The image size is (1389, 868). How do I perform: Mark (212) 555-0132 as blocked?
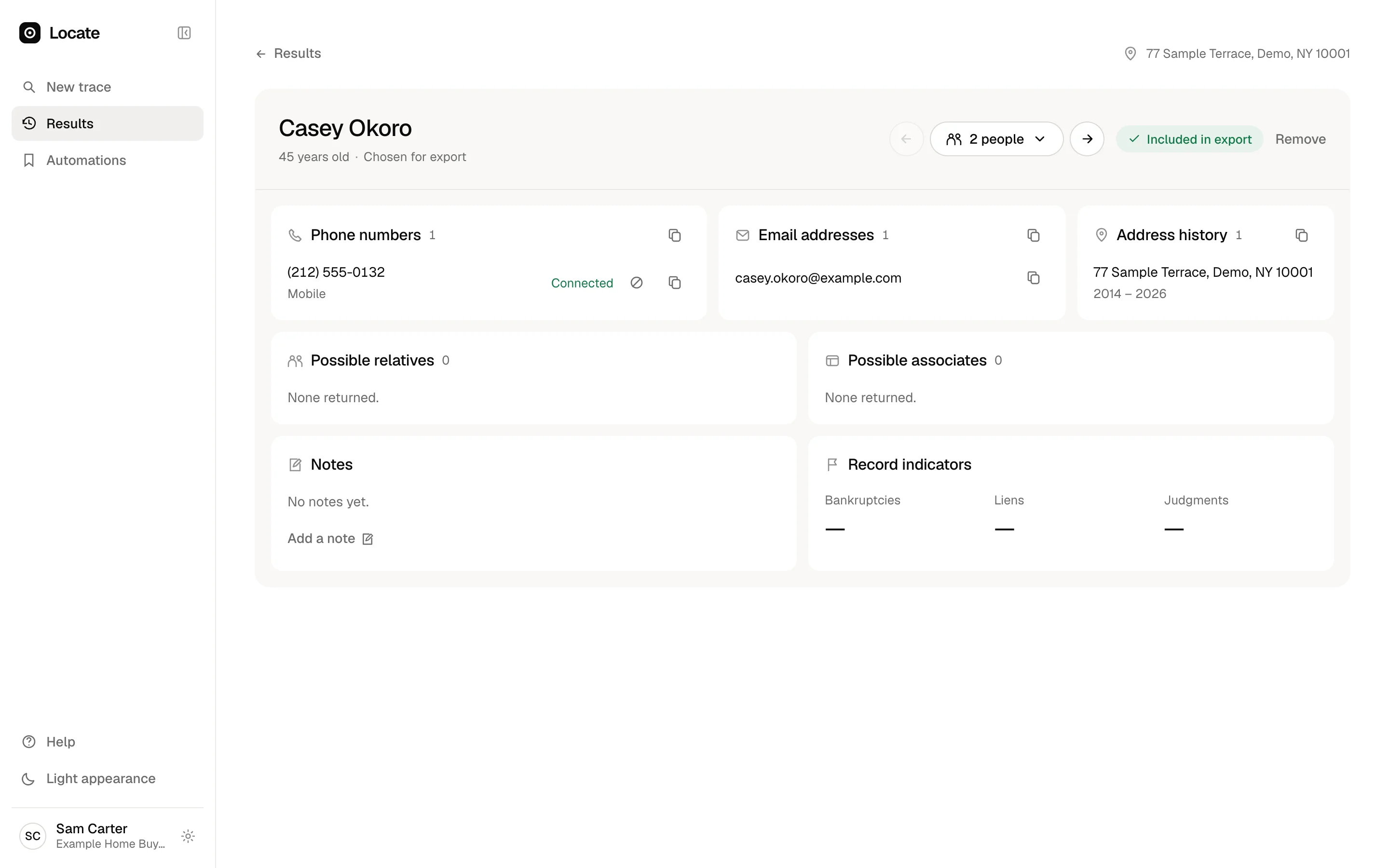pyautogui.click(x=637, y=283)
